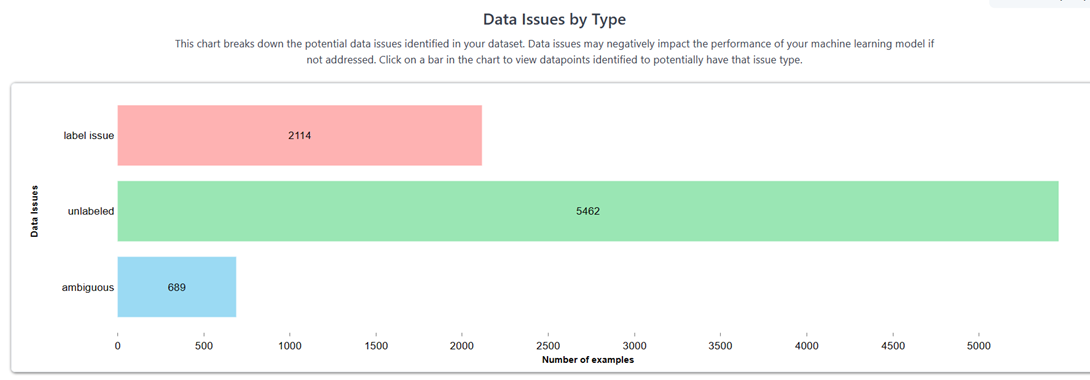This screenshot has height=380, width=1090.
Task: Click the 4000 tick on x-axis
Action: [807, 344]
